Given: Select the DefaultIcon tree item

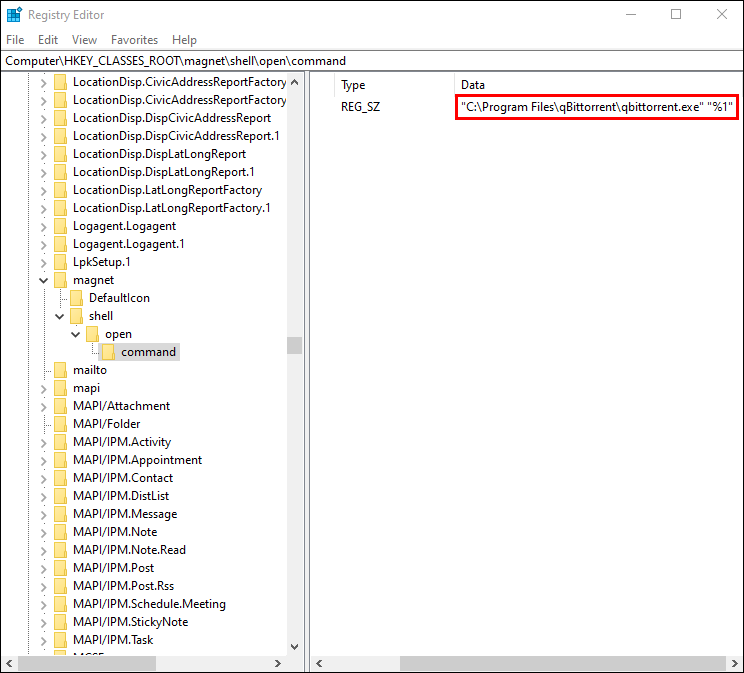Looking at the screenshot, I should (x=119, y=298).
